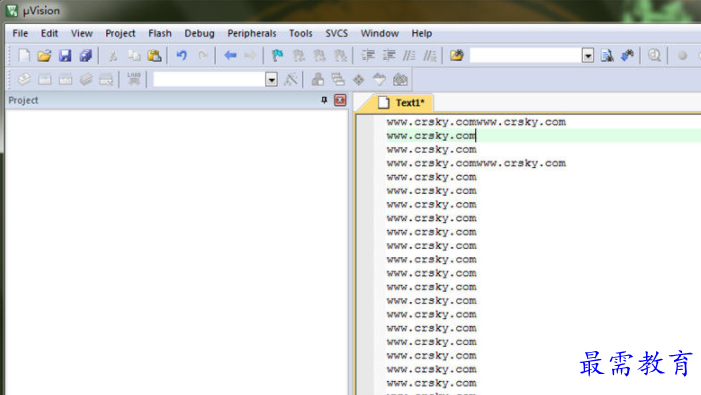701x395 pixels.
Task: Rebuild all target files icon
Action: (65, 80)
